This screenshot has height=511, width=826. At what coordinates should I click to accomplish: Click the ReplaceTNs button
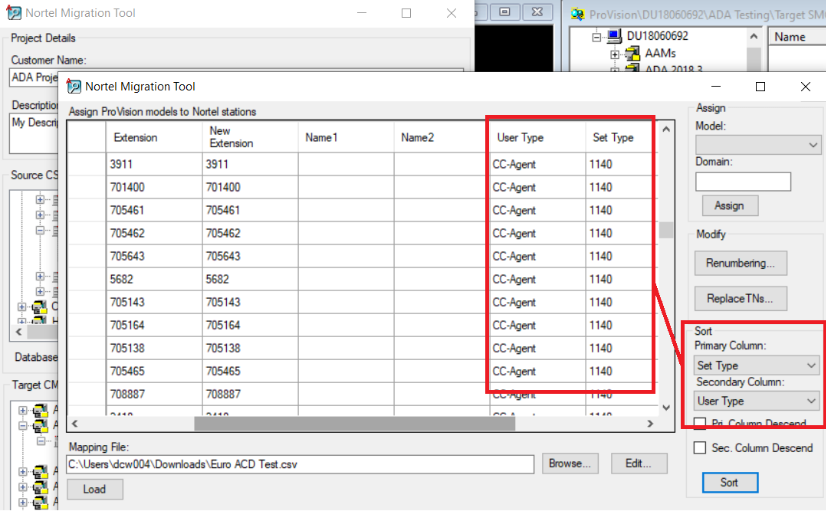pyautogui.click(x=740, y=298)
